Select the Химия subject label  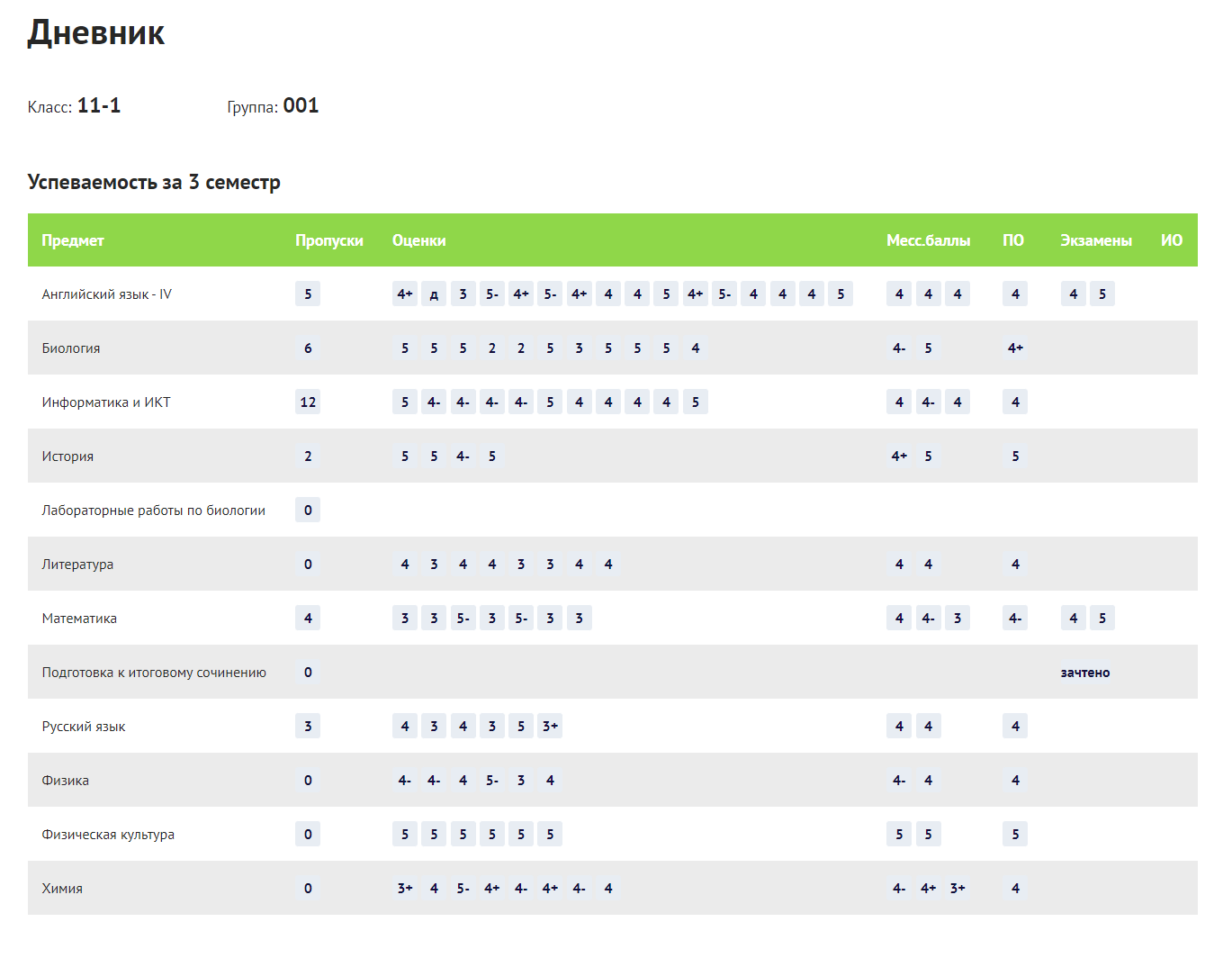[62, 889]
